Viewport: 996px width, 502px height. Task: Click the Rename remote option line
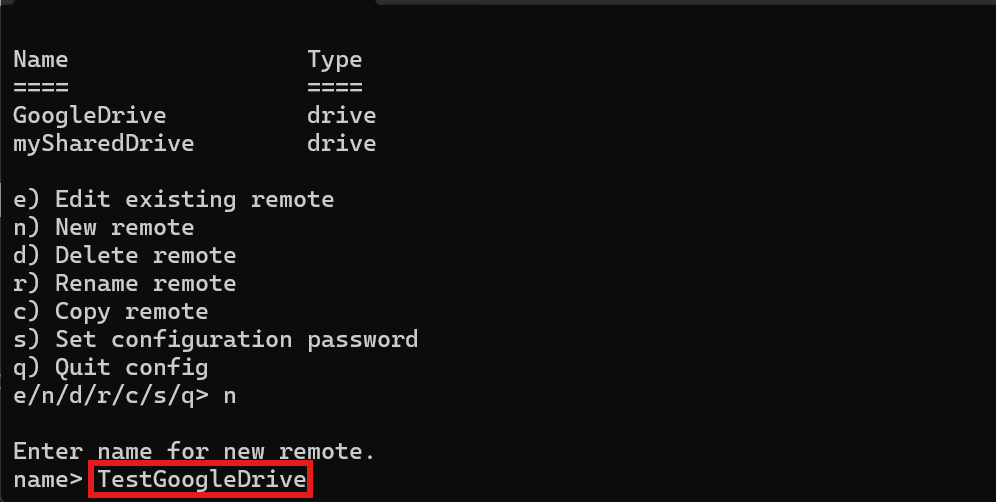click(x=124, y=283)
